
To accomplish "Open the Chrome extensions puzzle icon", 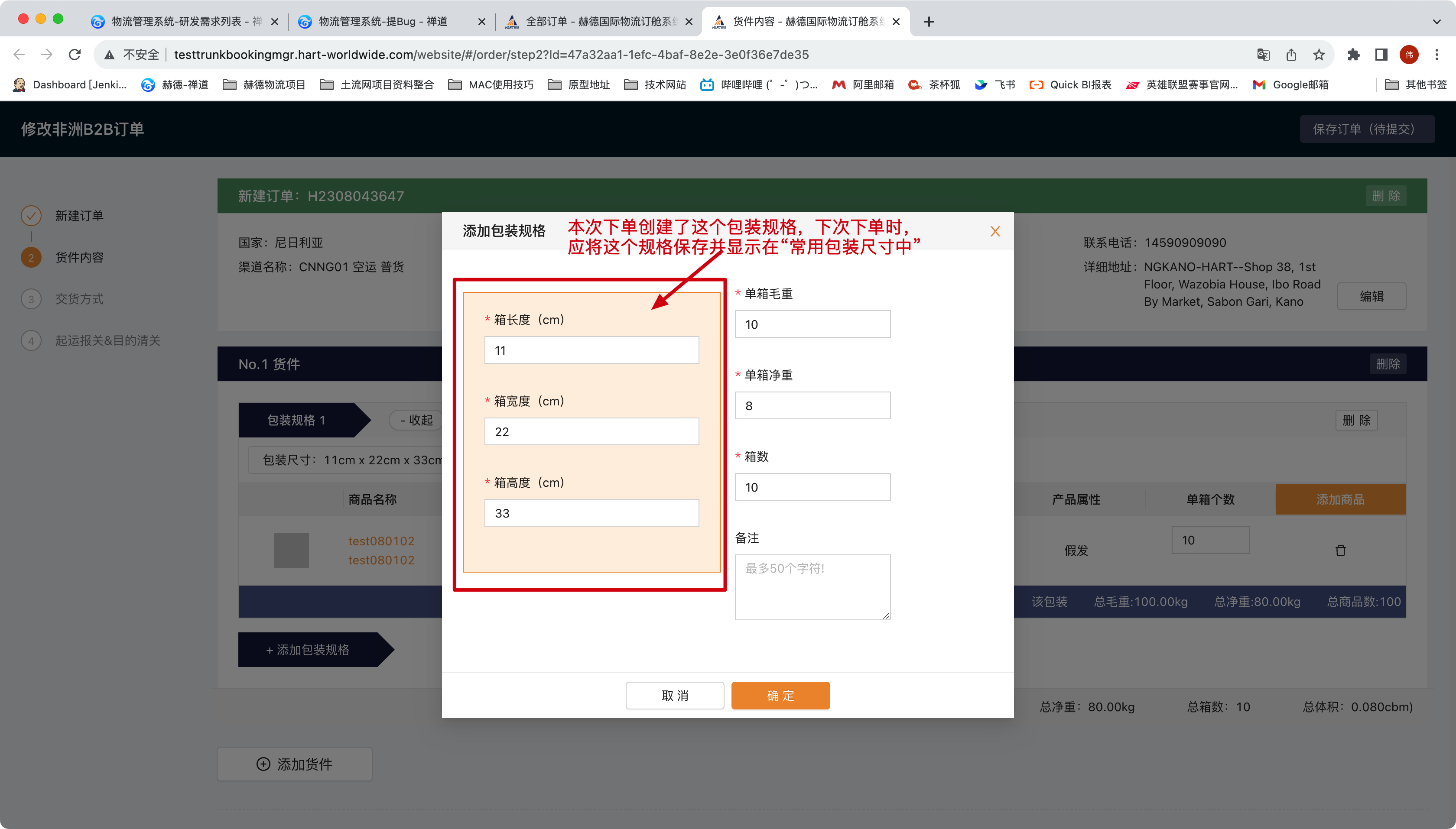I will click(x=1353, y=55).
